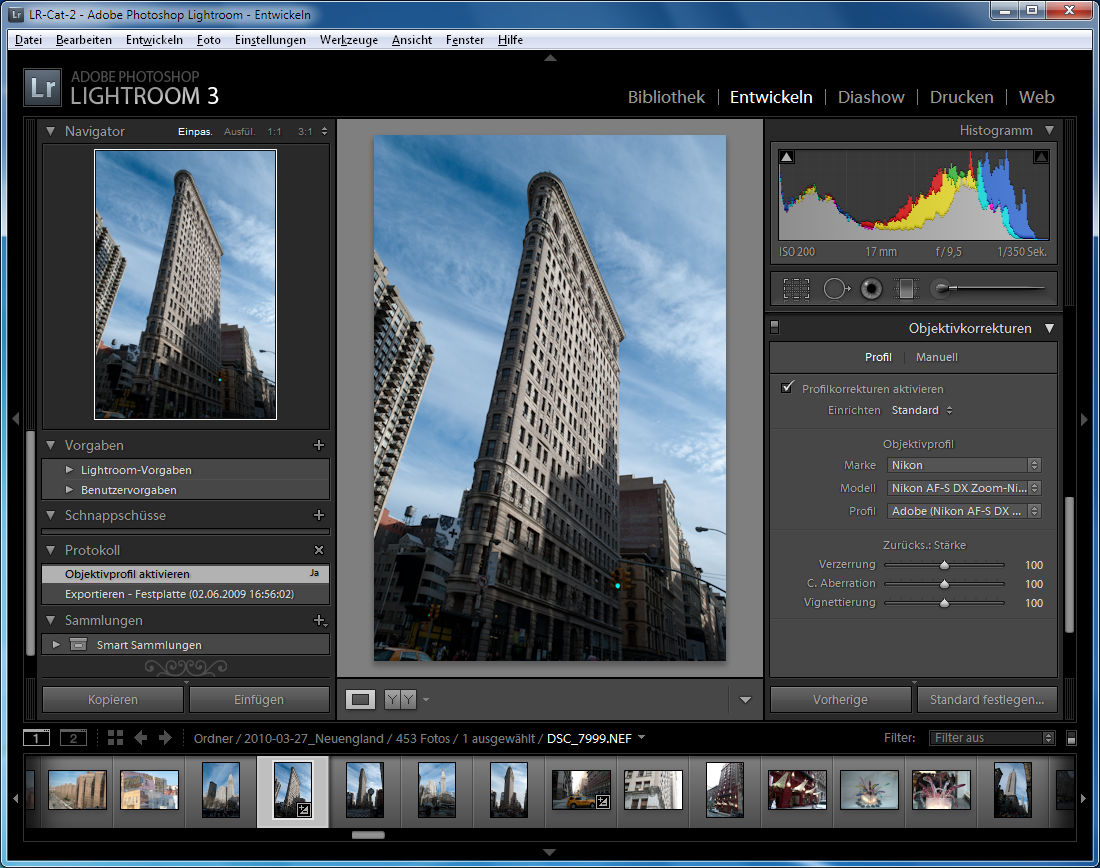This screenshot has width=1100, height=868.
Task: Select the Adjustment Brush tool icon
Action: click(940, 289)
